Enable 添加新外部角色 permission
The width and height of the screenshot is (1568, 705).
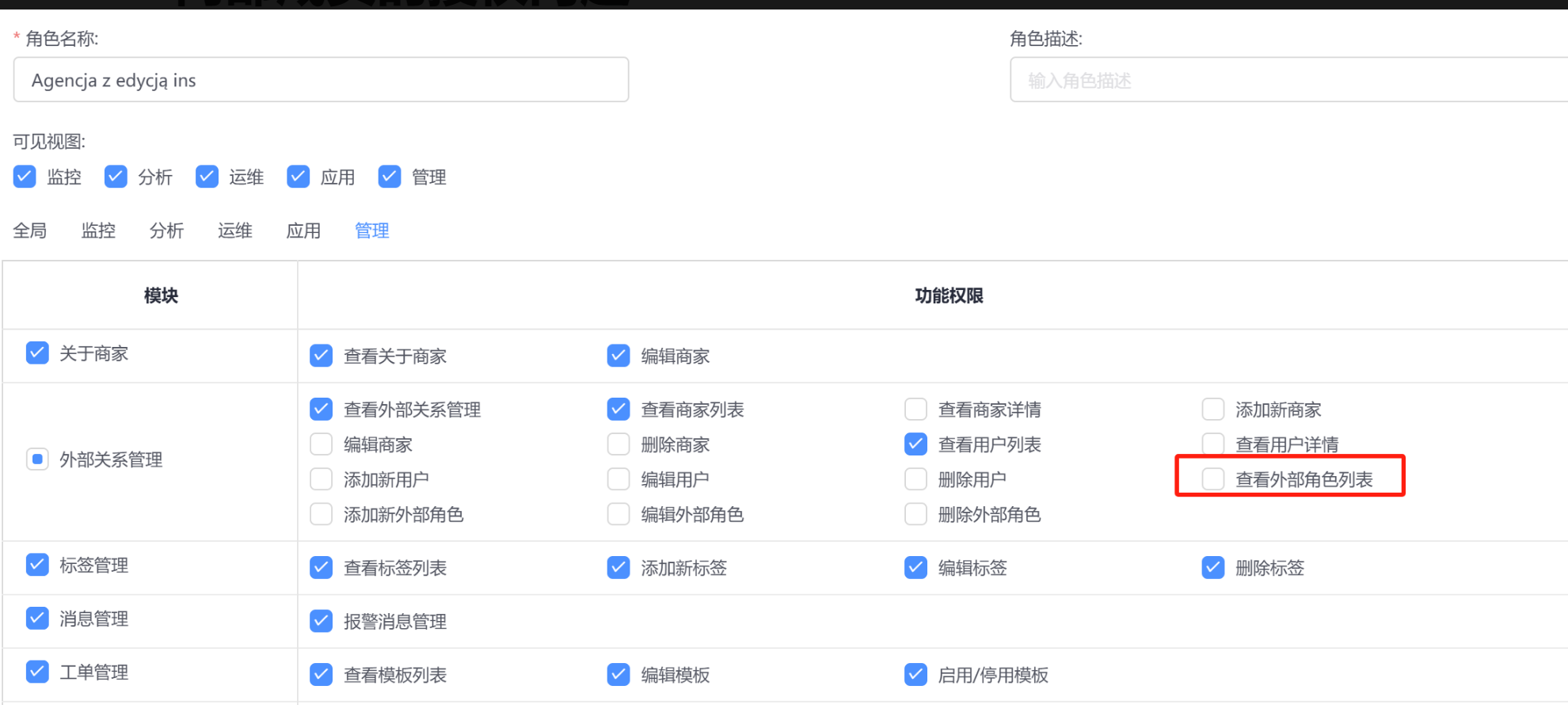tap(321, 513)
